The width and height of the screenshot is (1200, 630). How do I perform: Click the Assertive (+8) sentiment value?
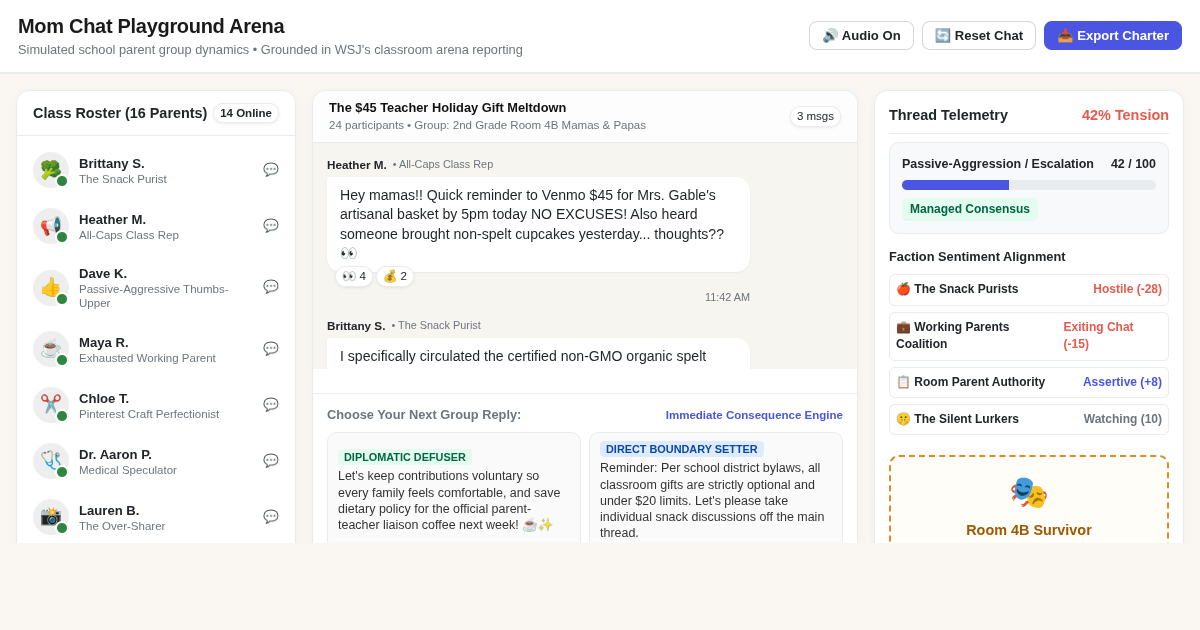[1122, 382]
